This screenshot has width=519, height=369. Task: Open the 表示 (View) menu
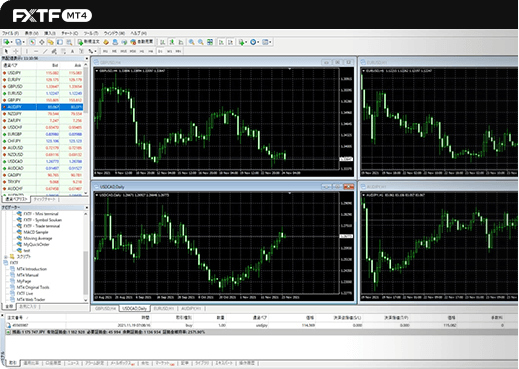tap(32, 33)
